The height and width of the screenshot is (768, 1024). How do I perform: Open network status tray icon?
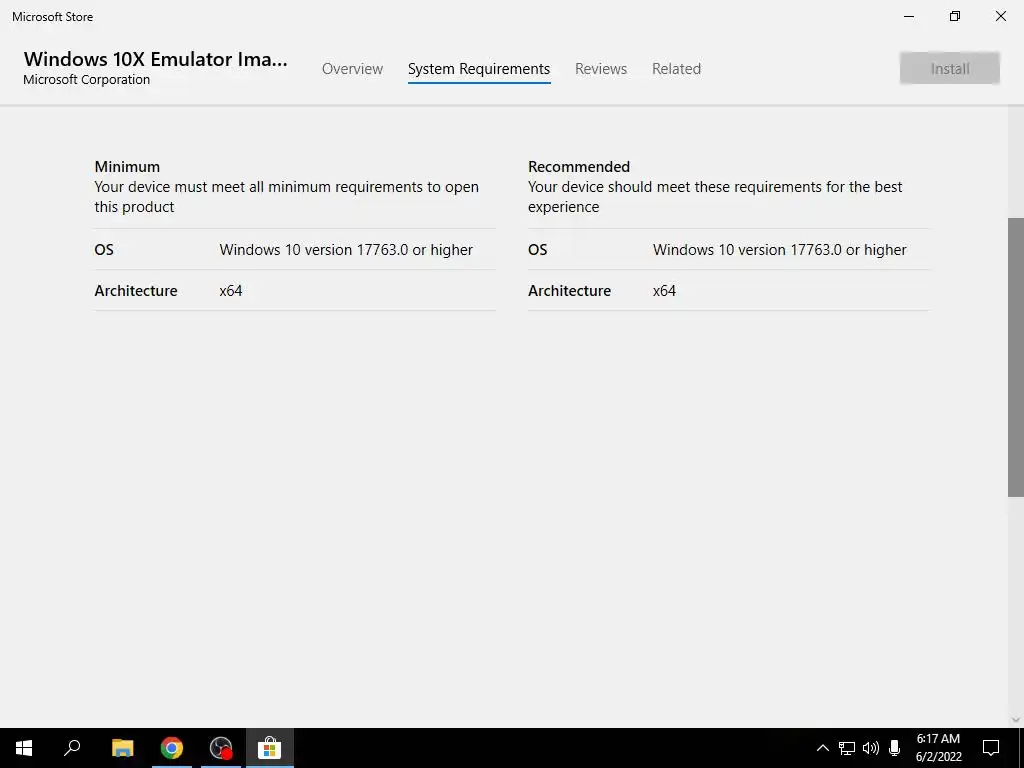847,748
